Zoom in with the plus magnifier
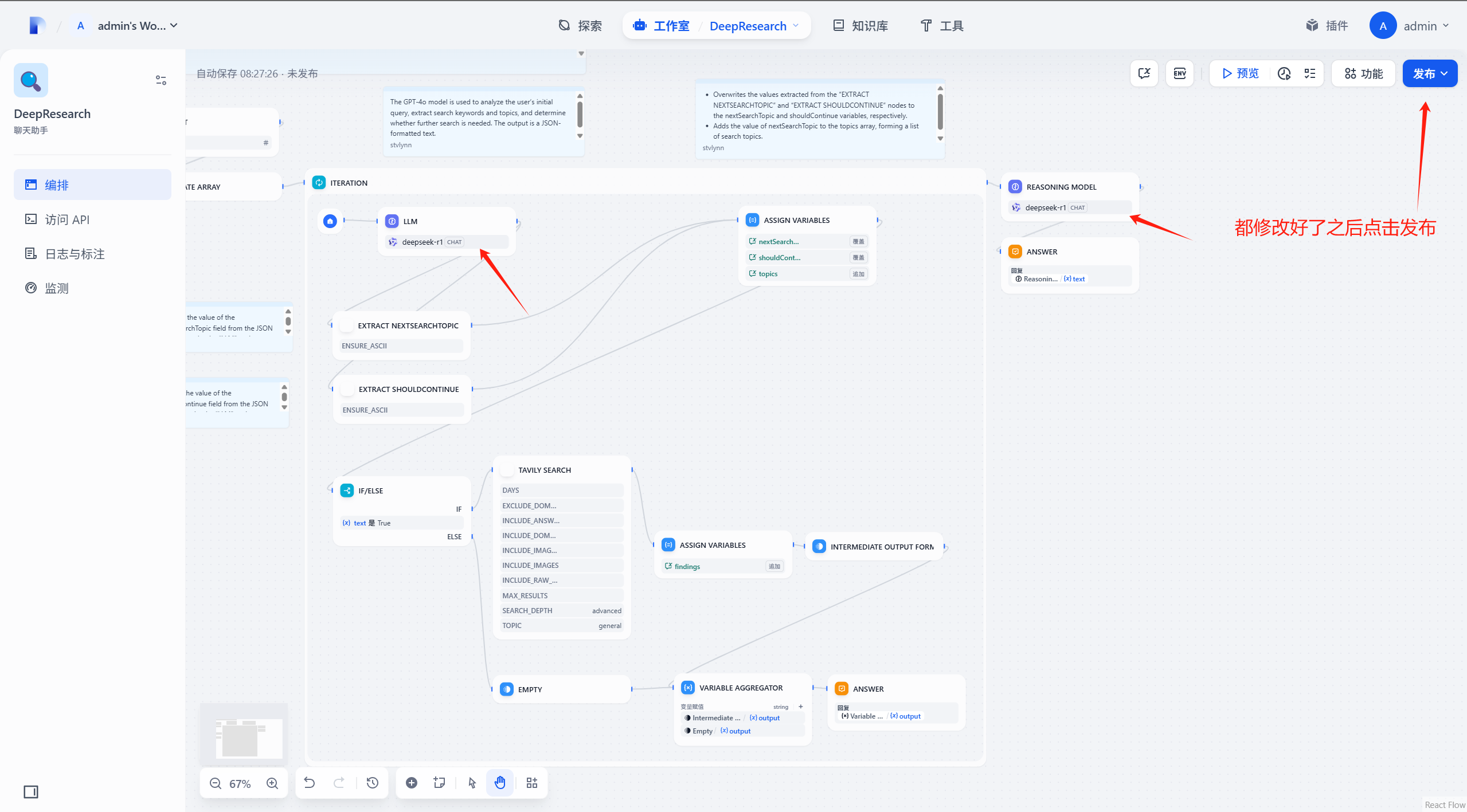Viewport: 1467px width, 812px height. tap(272, 783)
